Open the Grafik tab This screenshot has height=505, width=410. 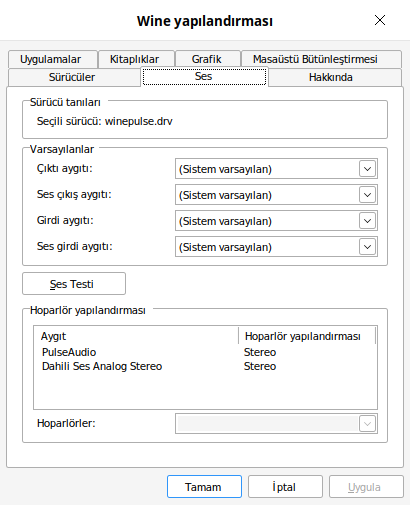coord(208,59)
